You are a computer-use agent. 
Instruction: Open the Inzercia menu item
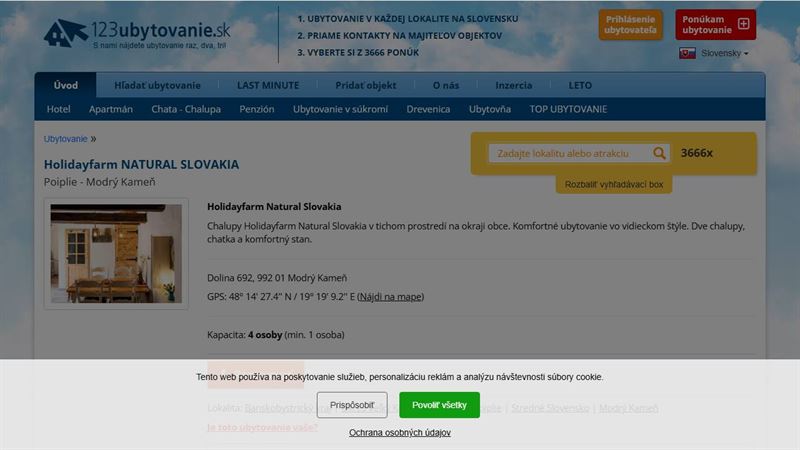[x=513, y=85]
